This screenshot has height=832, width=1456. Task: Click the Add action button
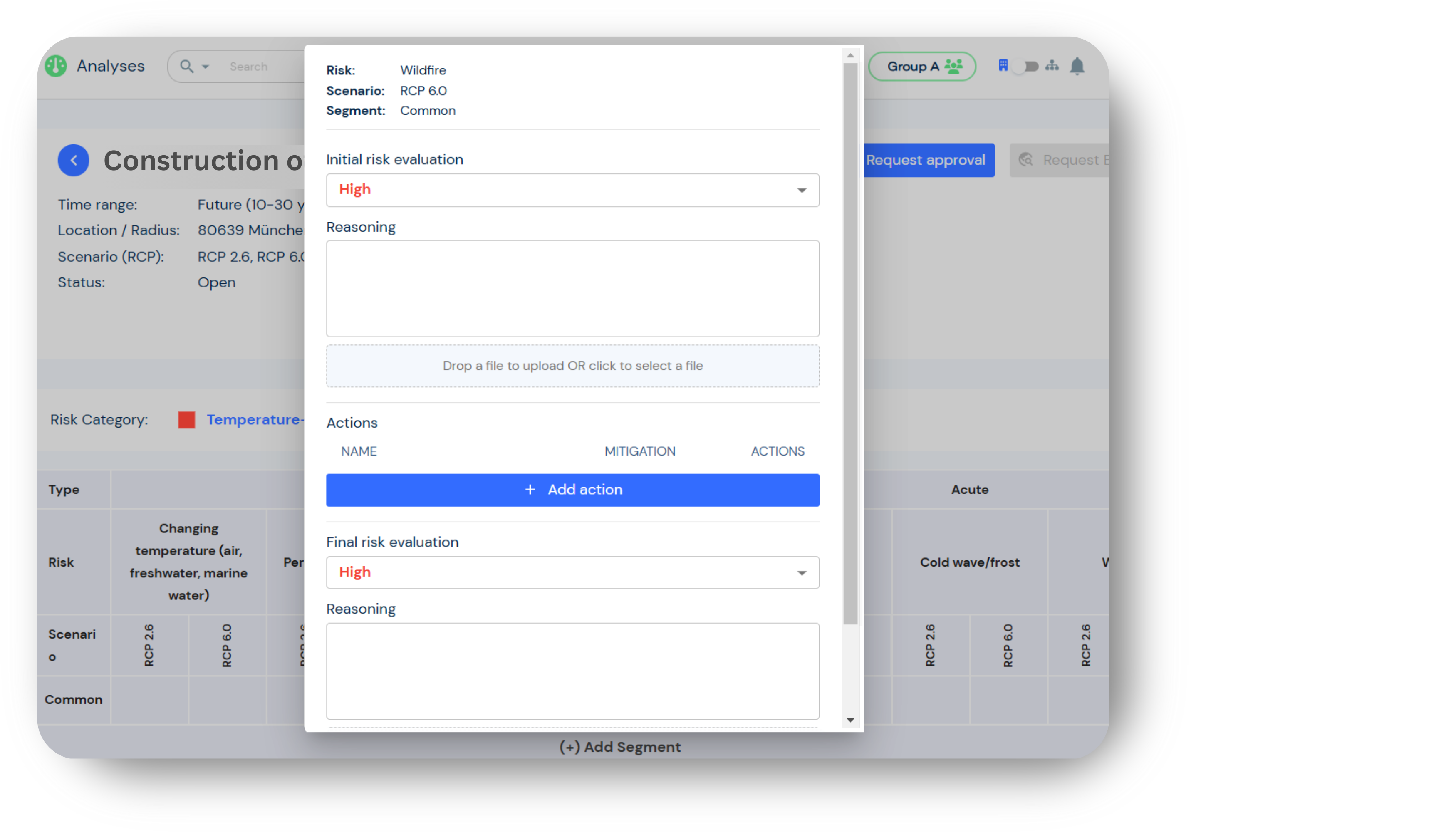pos(572,489)
